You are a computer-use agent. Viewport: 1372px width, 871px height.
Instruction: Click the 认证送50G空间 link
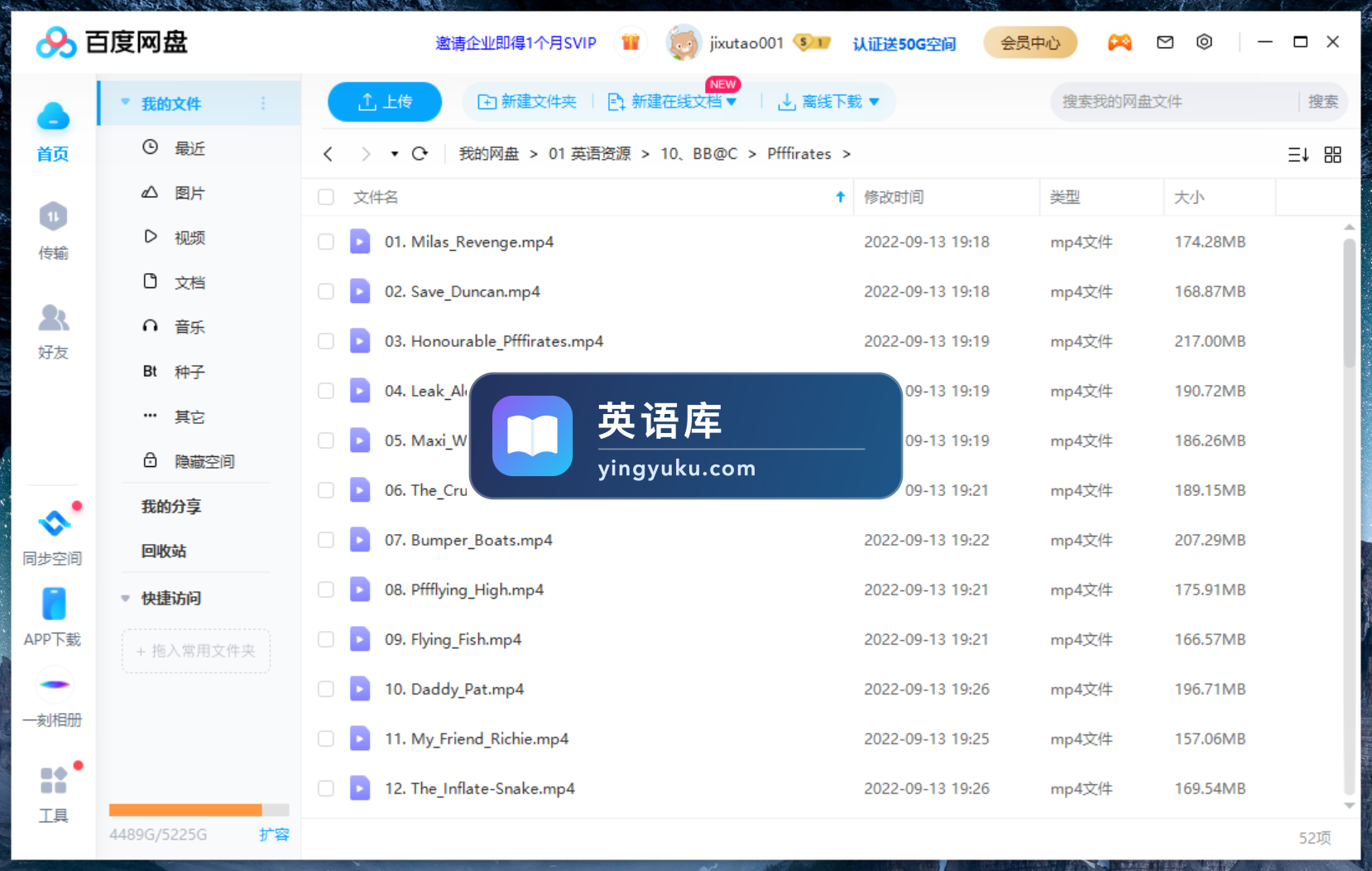click(x=904, y=43)
